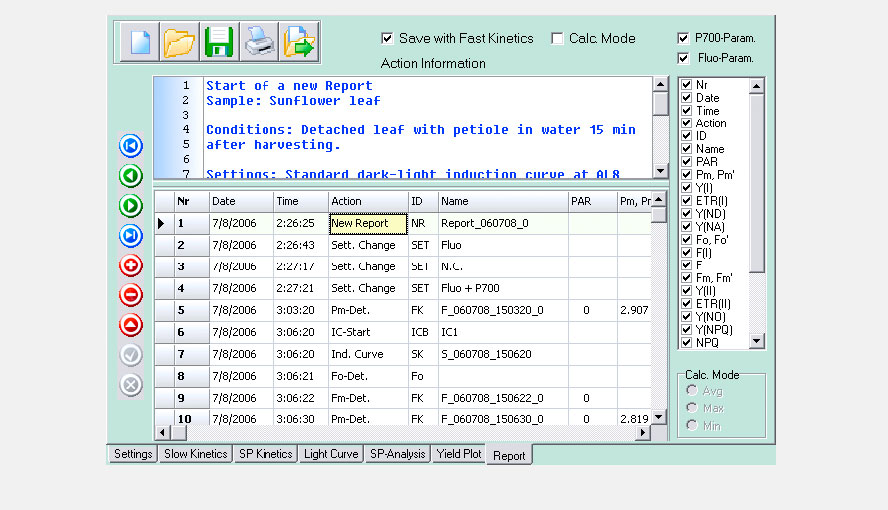Viewport: 888px width, 510px height.
Task: Click the Fluo + P700 name cell
Action: 503,288
